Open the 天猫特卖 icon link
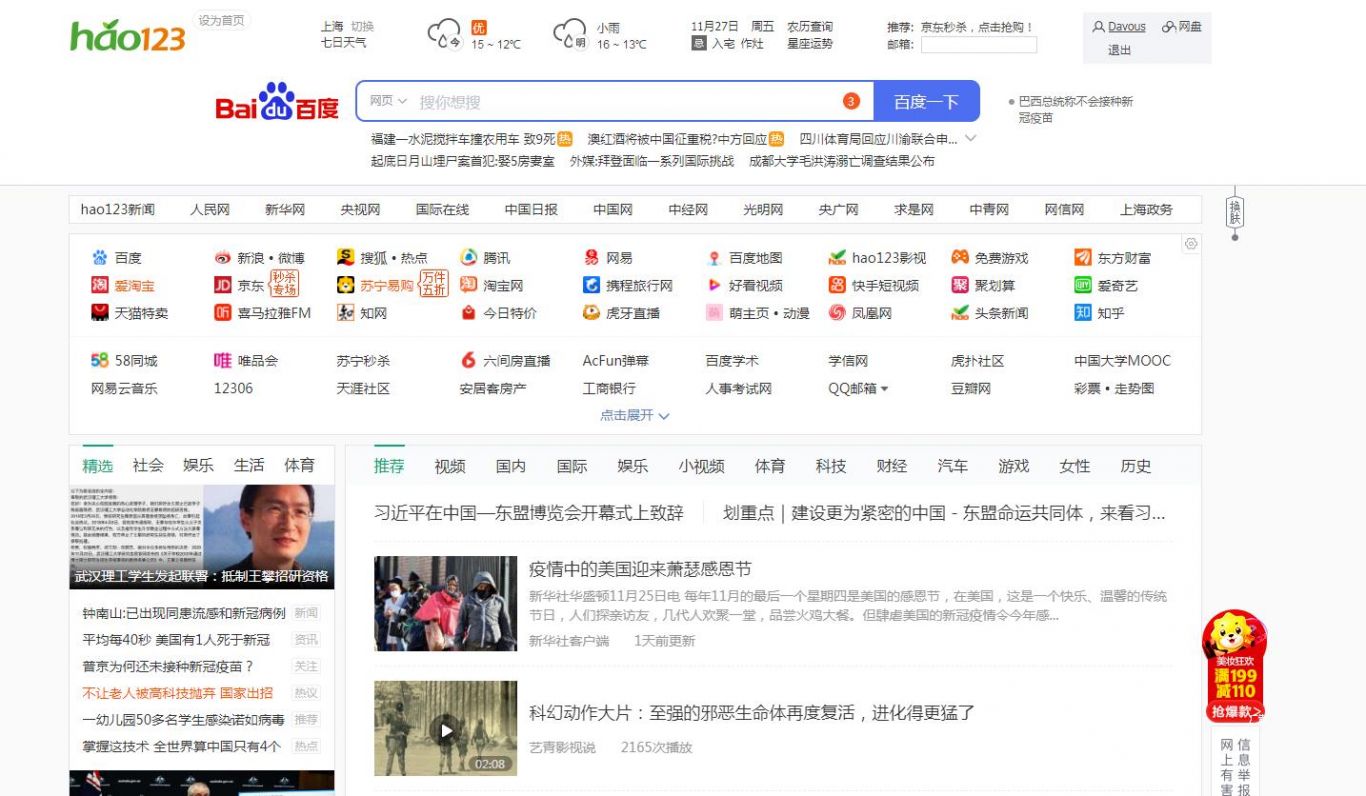This screenshot has height=796, width=1366. point(100,313)
